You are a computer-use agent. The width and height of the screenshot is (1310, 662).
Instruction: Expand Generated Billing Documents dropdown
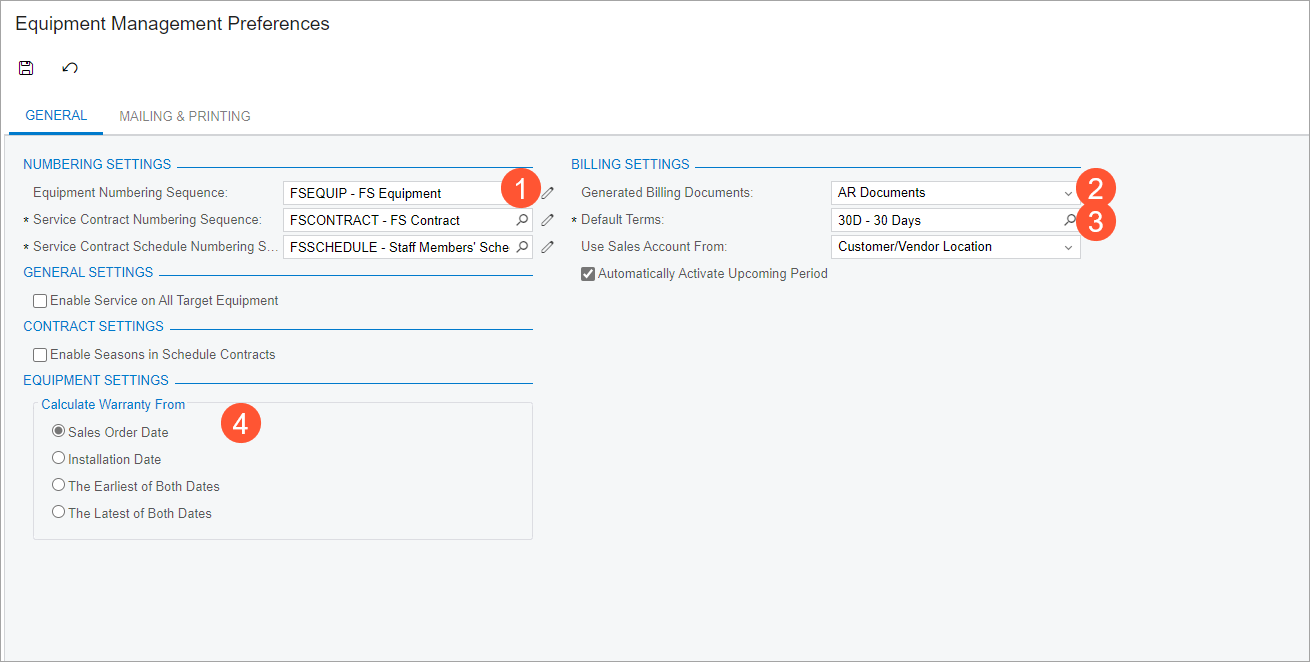pyautogui.click(x=1068, y=193)
